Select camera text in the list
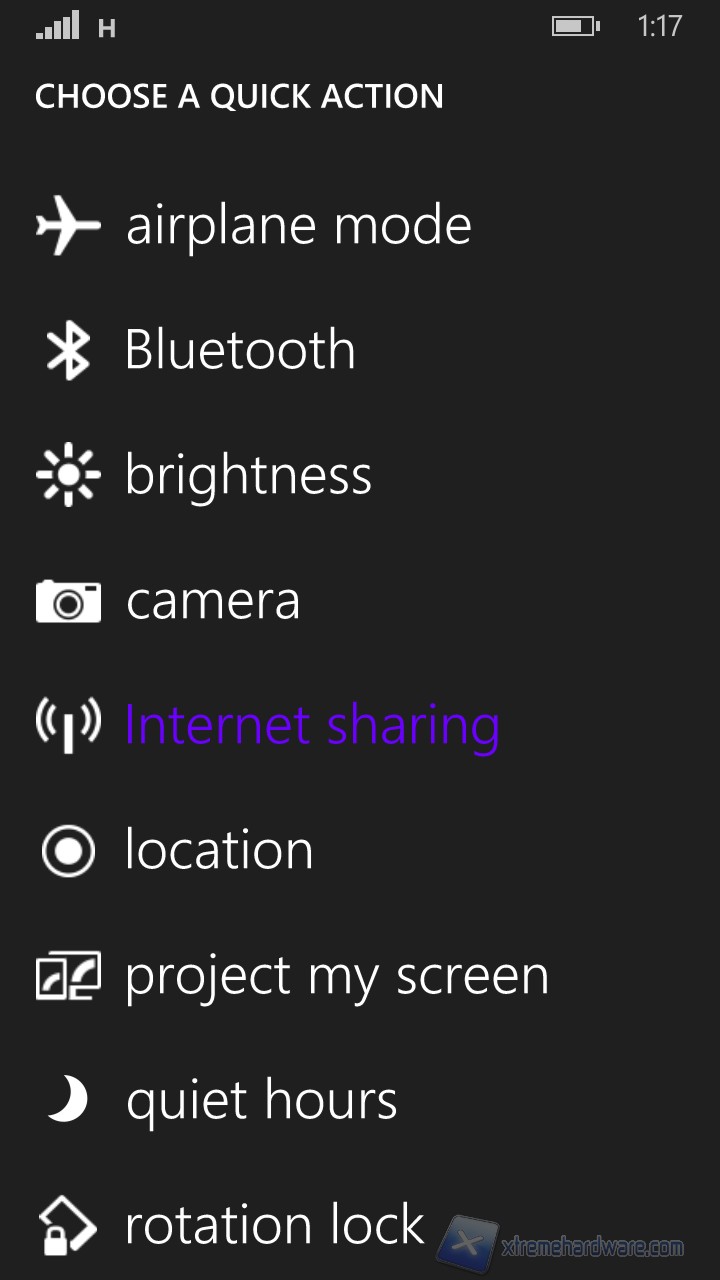 (213, 601)
